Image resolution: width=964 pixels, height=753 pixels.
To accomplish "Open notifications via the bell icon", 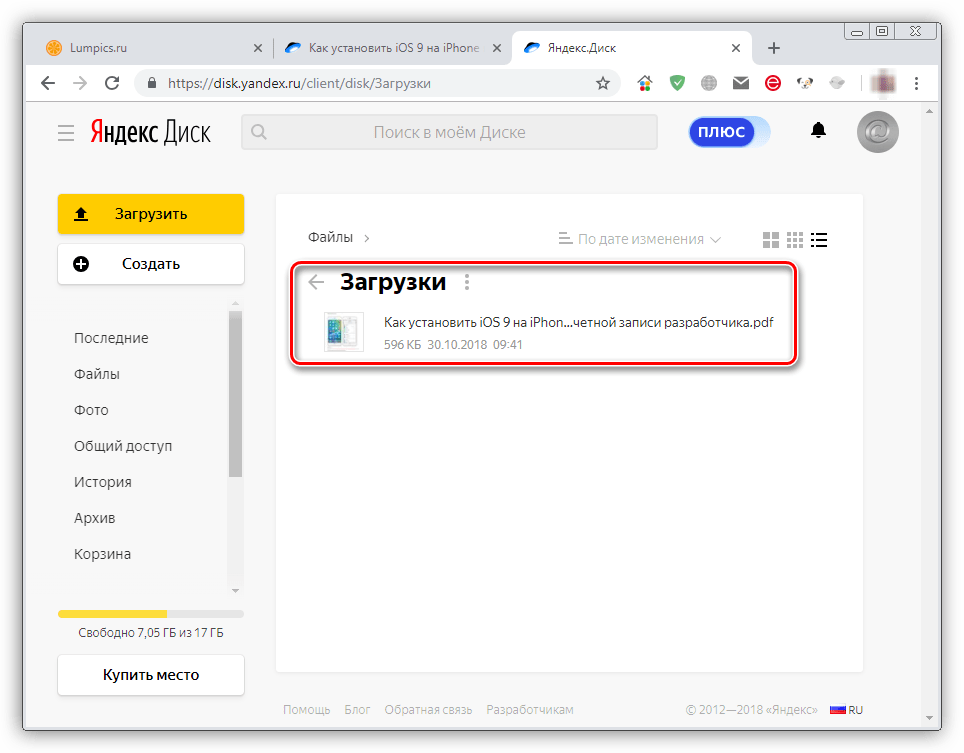I will (x=818, y=130).
